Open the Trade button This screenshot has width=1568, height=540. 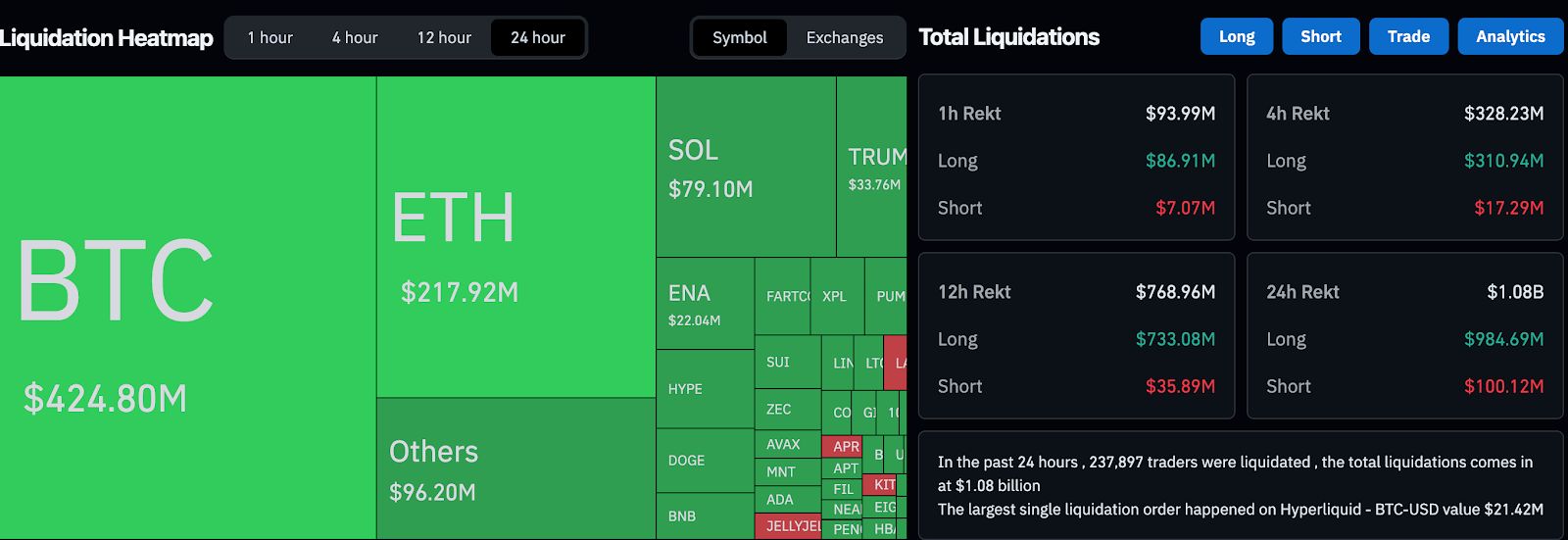coord(1408,37)
